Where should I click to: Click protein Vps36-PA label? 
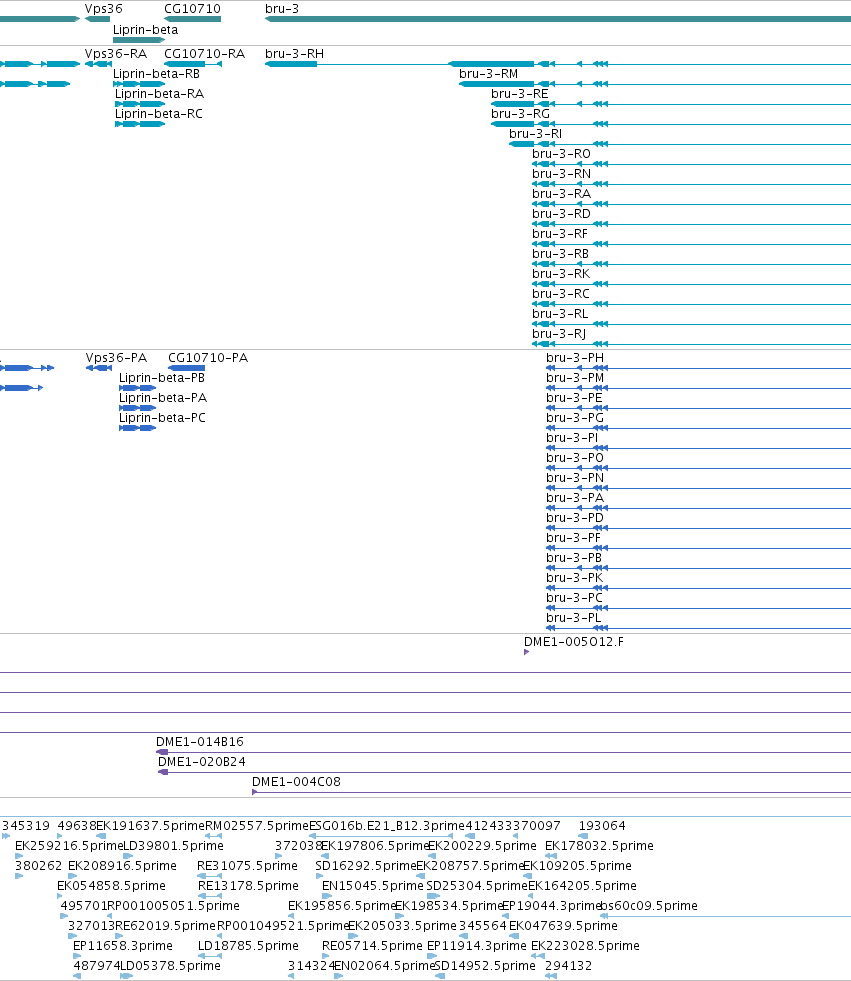pos(116,358)
